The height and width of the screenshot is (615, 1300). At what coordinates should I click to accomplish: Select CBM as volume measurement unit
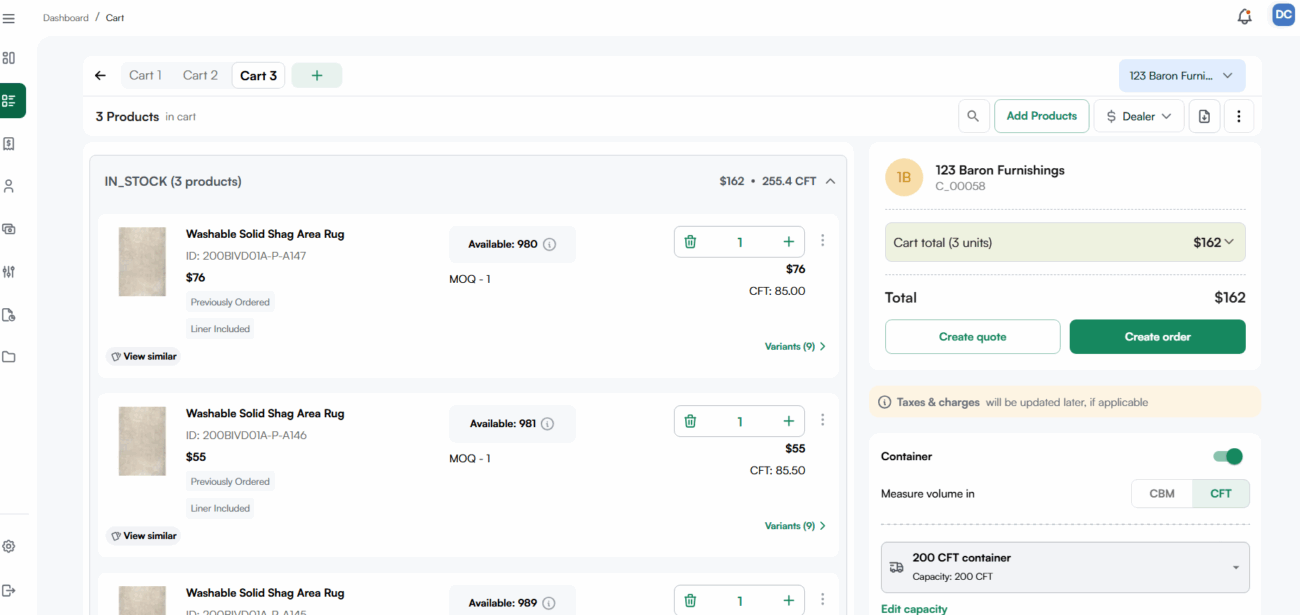[1162, 493]
